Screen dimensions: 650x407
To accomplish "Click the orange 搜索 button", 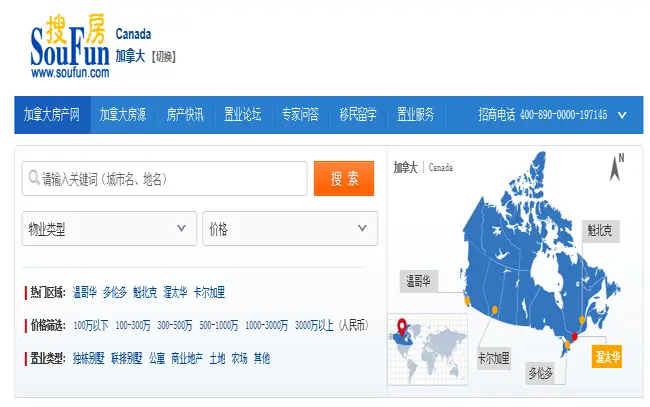I will point(344,179).
